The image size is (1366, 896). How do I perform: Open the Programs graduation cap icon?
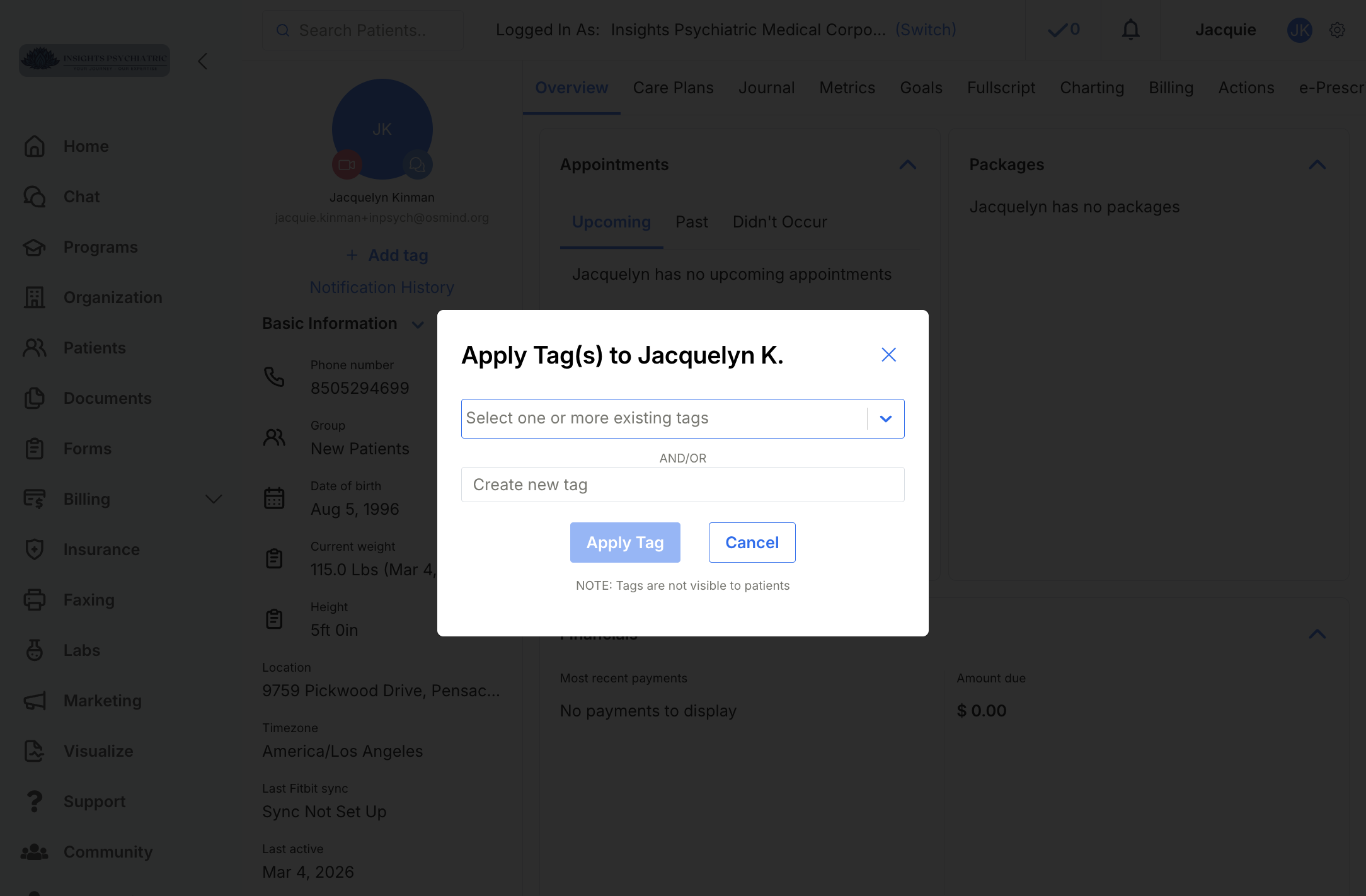[x=35, y=247]
